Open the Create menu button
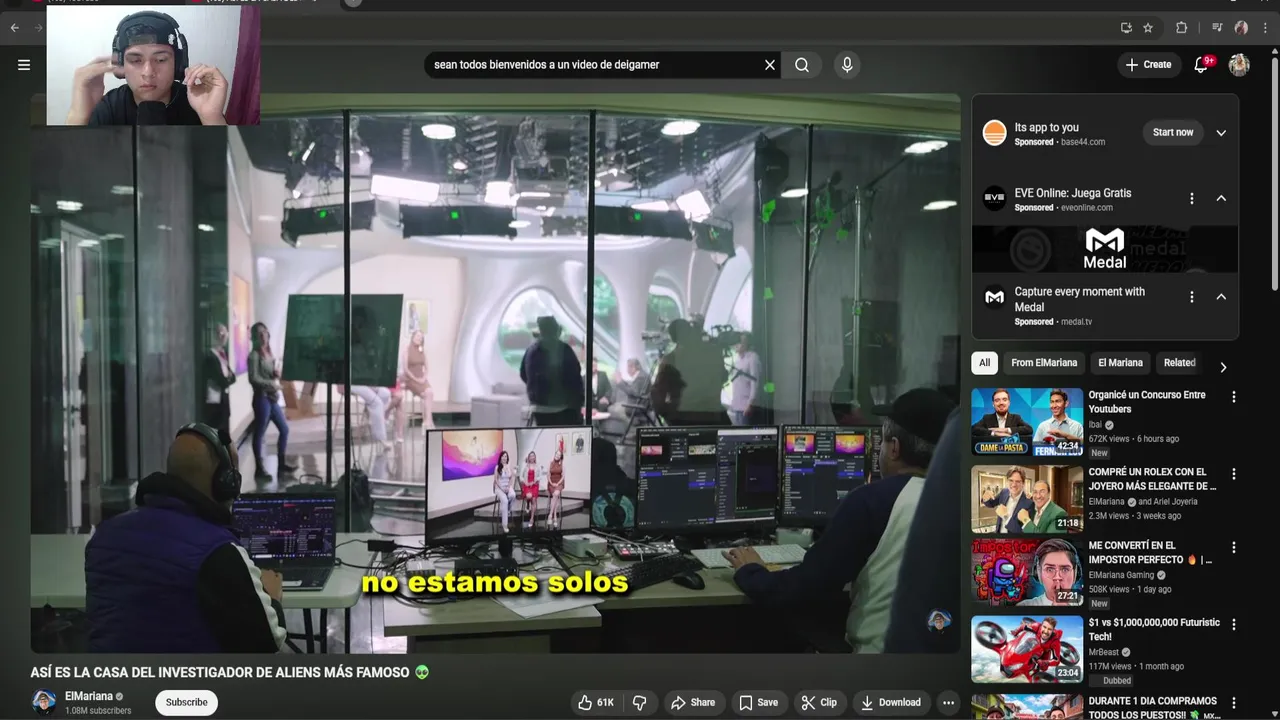Screen dimensions: 1280x720 [x=1148, y=65]
